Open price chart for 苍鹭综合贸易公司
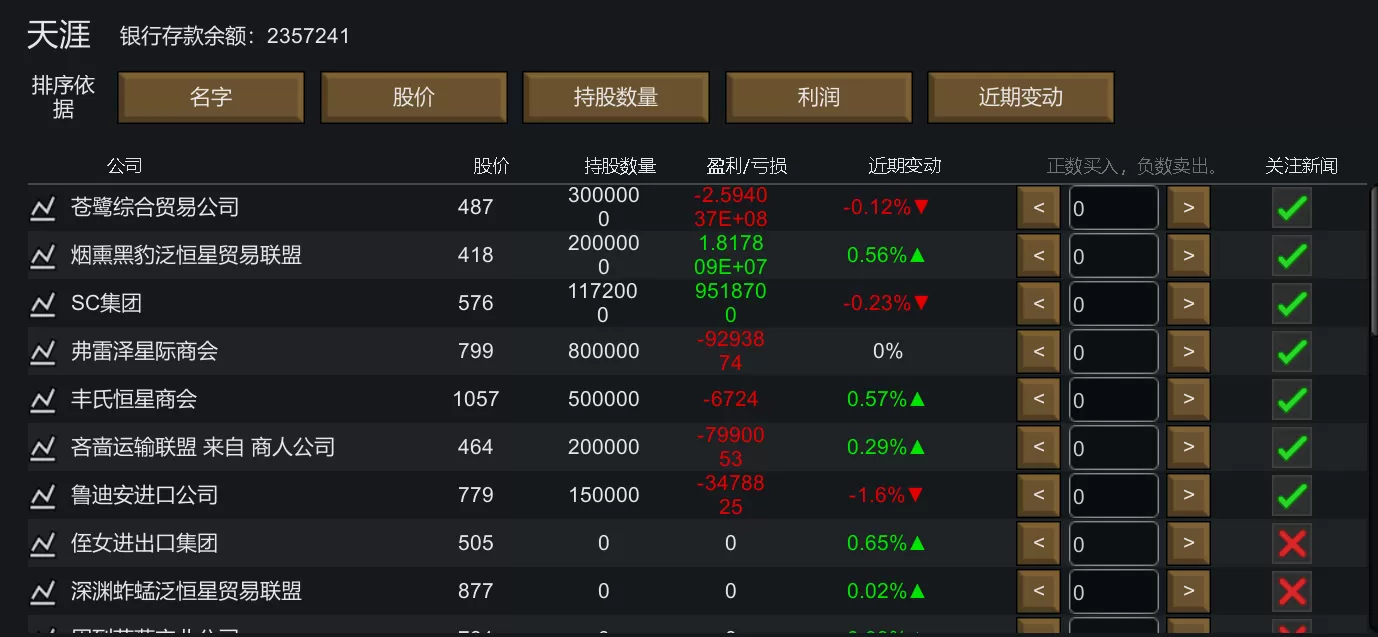The height and width of the screenshot is (637, 1378). (x=42, y=208)
